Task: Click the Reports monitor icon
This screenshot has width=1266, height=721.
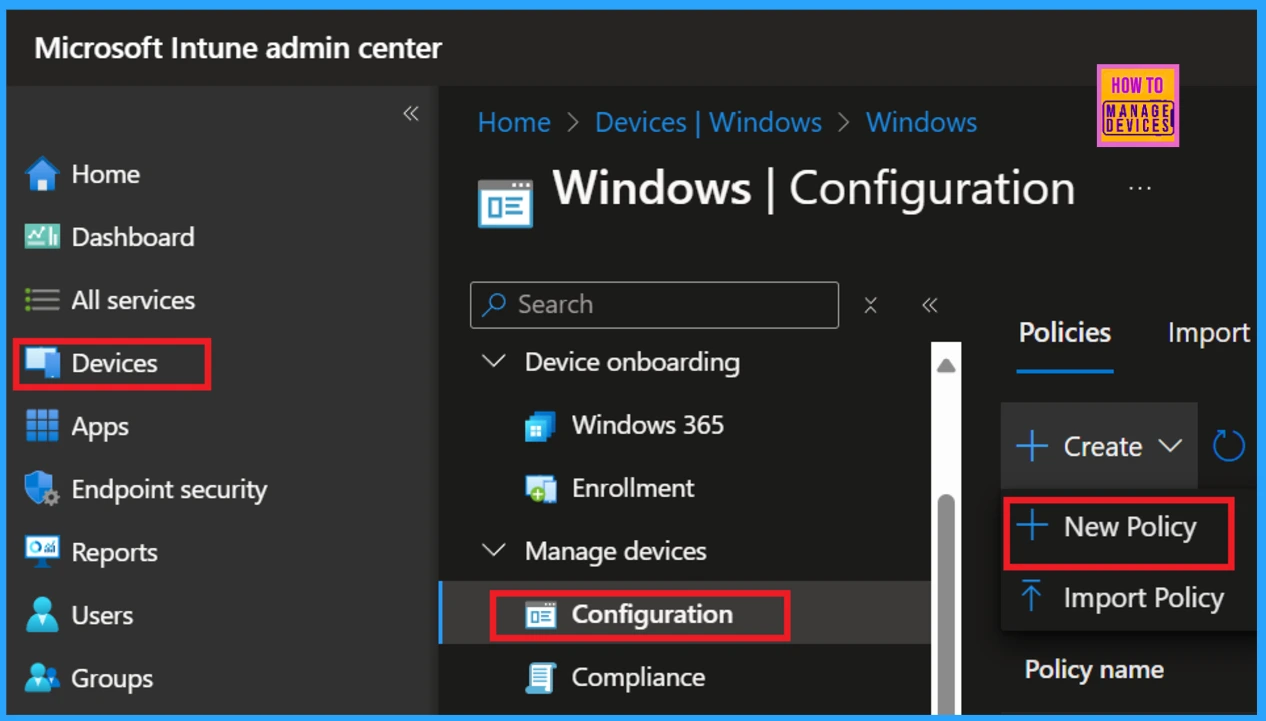Action: pos(42,551)
